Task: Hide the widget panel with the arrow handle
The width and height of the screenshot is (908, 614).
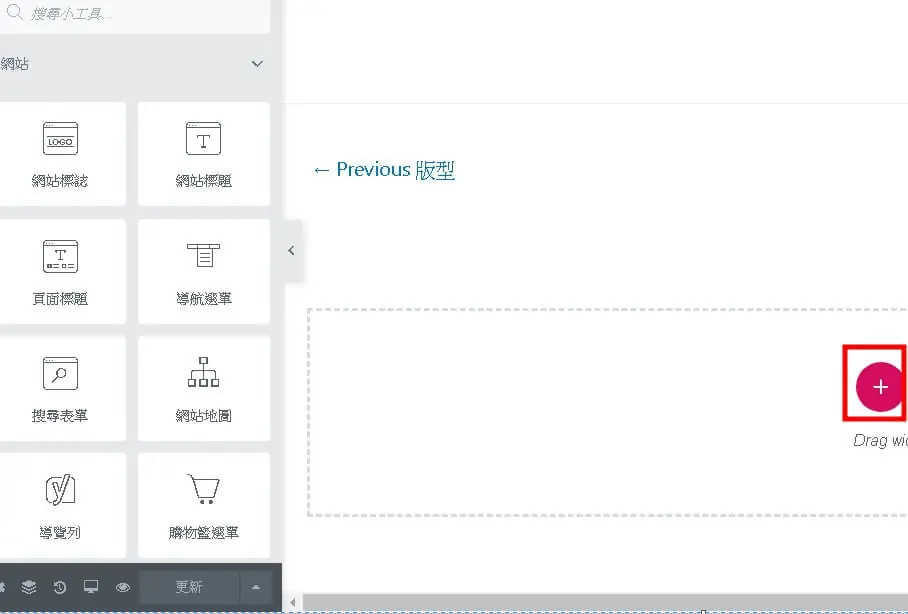Action: pos(292,251)
